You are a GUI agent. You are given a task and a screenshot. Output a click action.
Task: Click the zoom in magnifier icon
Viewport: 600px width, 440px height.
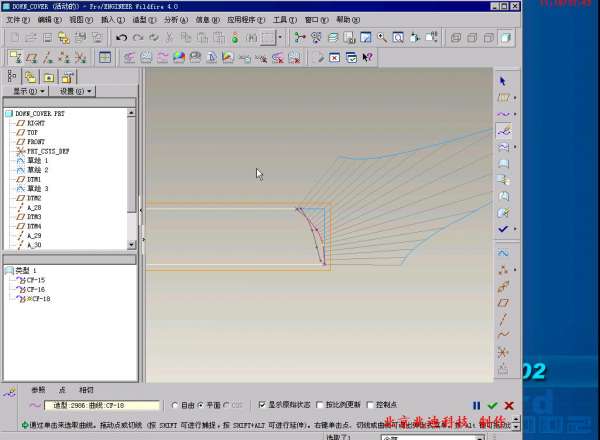pyautogui.click(x=381, y=37)
